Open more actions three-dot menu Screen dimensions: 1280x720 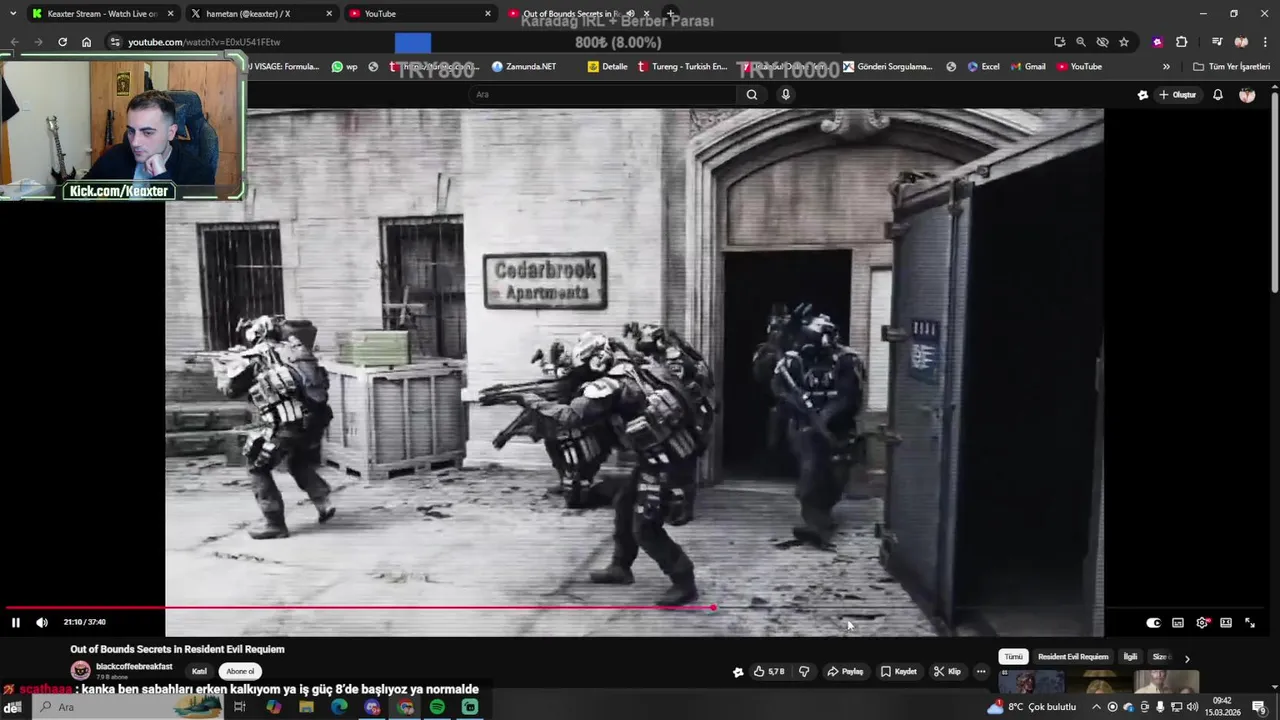pos(981,672)
